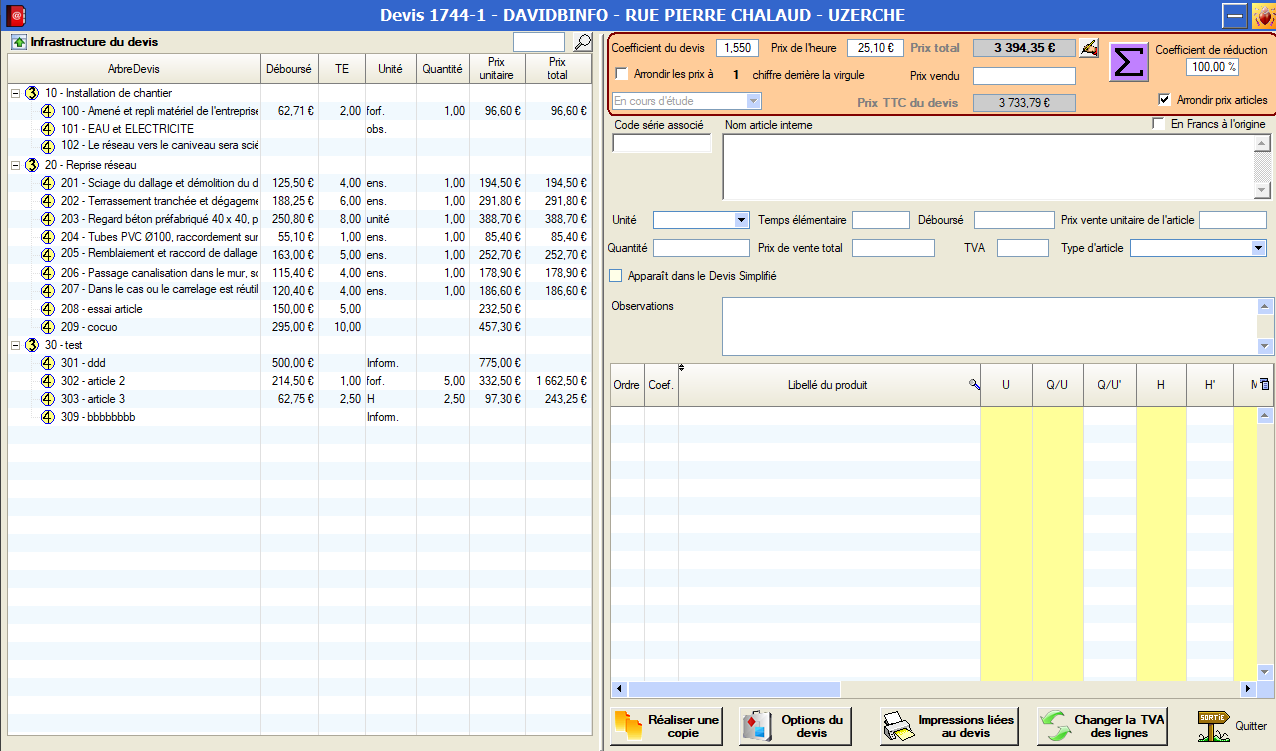Open the Unité dropdown list
The height and width of the screenshot is (751, 1276).
point(741,220)
